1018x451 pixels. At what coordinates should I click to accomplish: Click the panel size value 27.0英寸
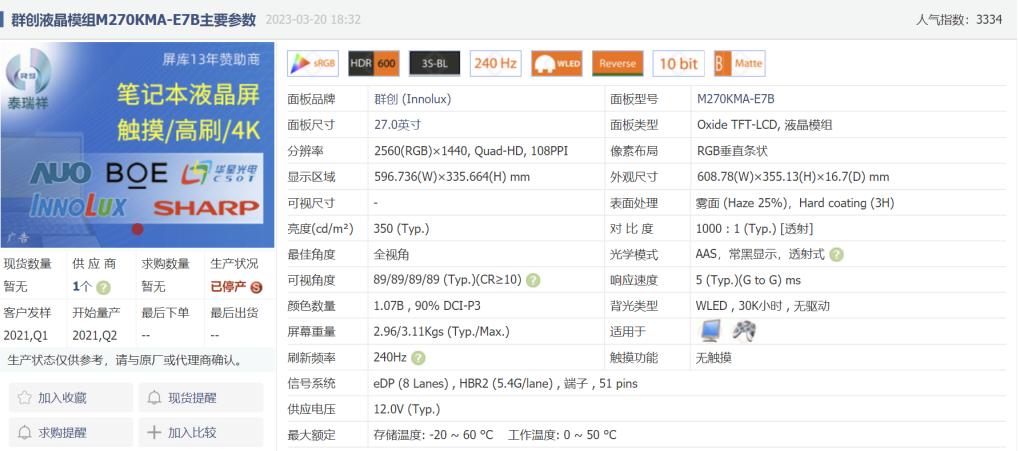tap(397, 125)
